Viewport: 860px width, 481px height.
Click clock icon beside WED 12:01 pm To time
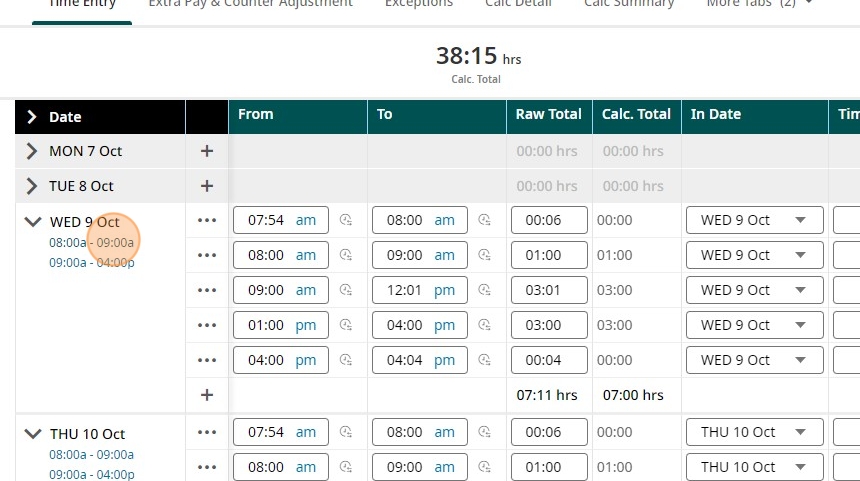coord(485,290)
